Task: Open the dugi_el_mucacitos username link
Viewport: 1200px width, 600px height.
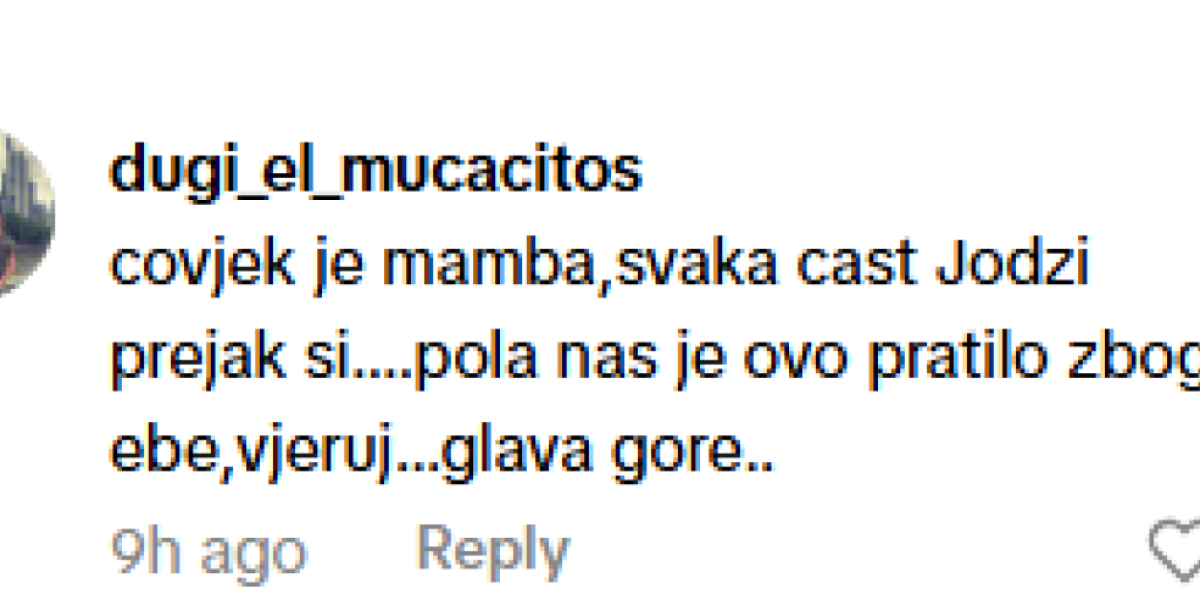Action: [x=376, y=173]
